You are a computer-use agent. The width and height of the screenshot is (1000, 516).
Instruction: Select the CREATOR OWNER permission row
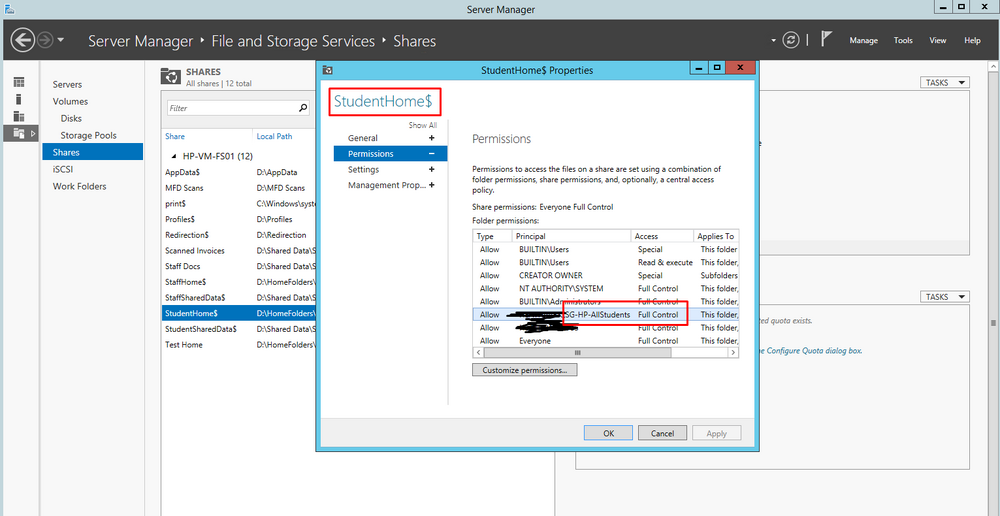click(606, 276)
